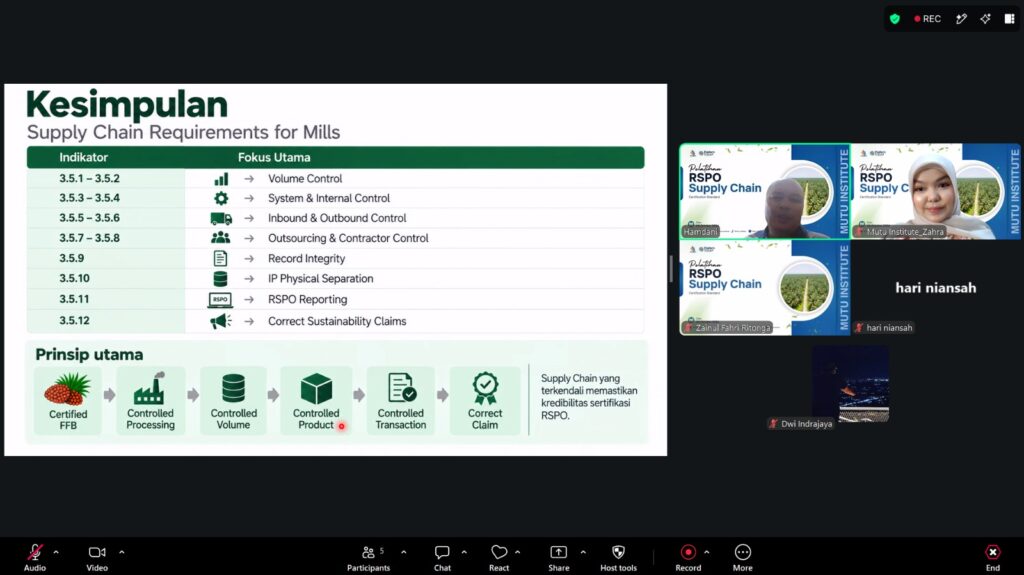Click the Sustainability Claims megaphone icon
1024x575 pixels.
[221, 321]
